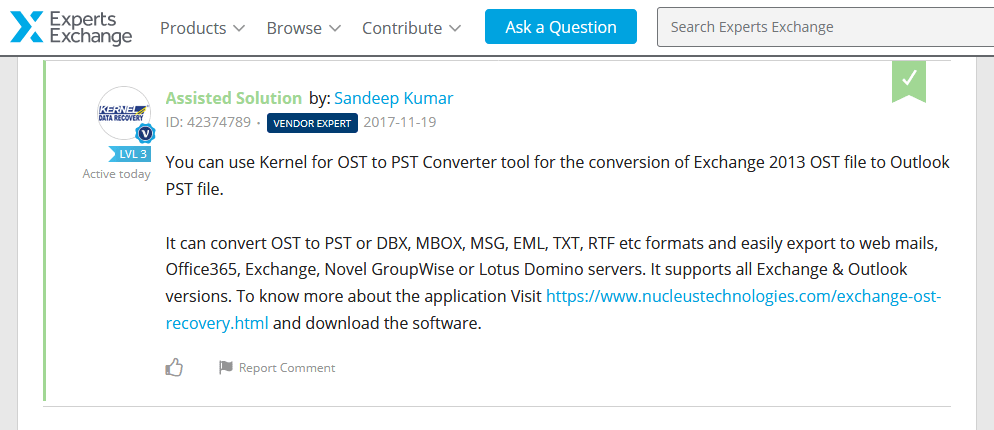Click the VENDOR EXPERT badge

[x=313, y=123]
